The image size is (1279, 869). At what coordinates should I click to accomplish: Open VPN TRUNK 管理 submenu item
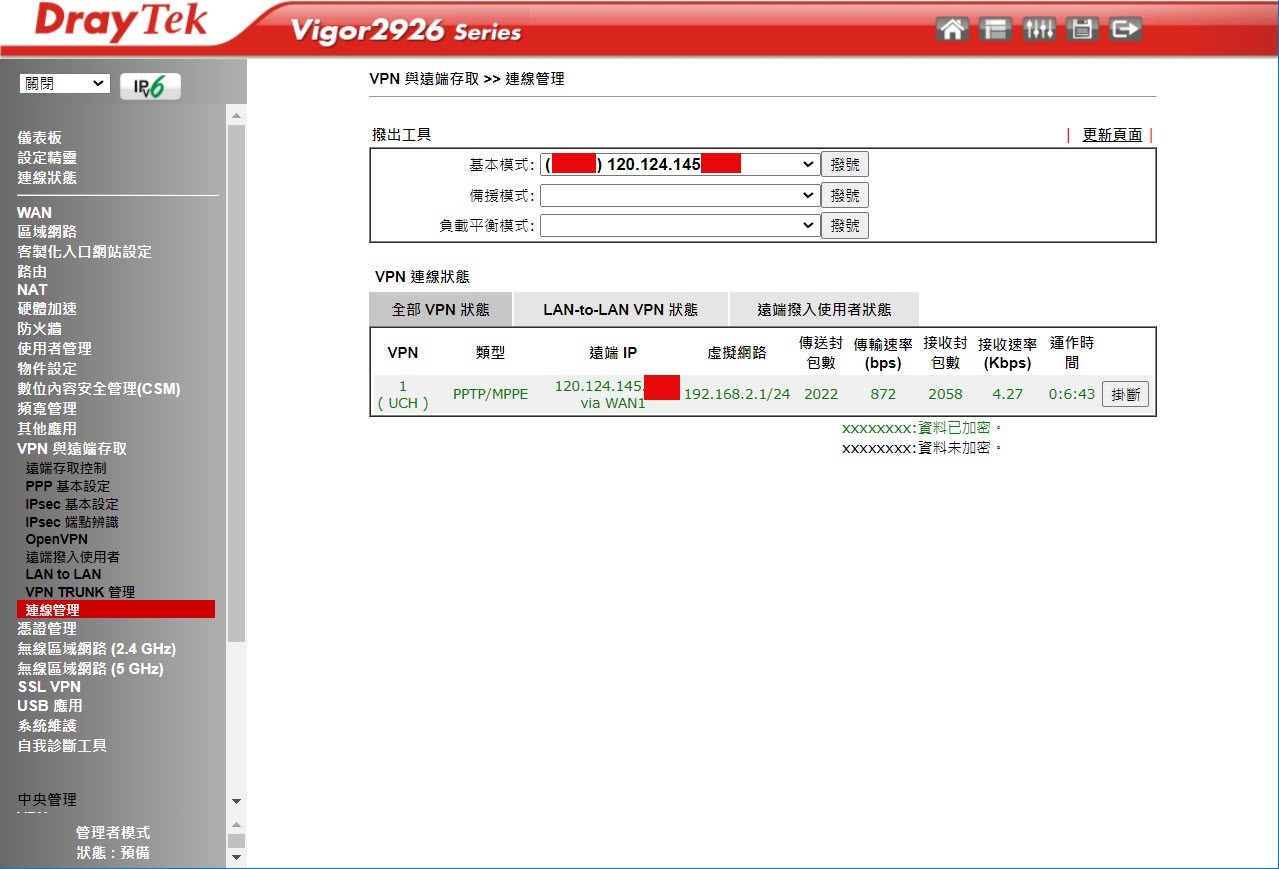(x=80, y=592)
